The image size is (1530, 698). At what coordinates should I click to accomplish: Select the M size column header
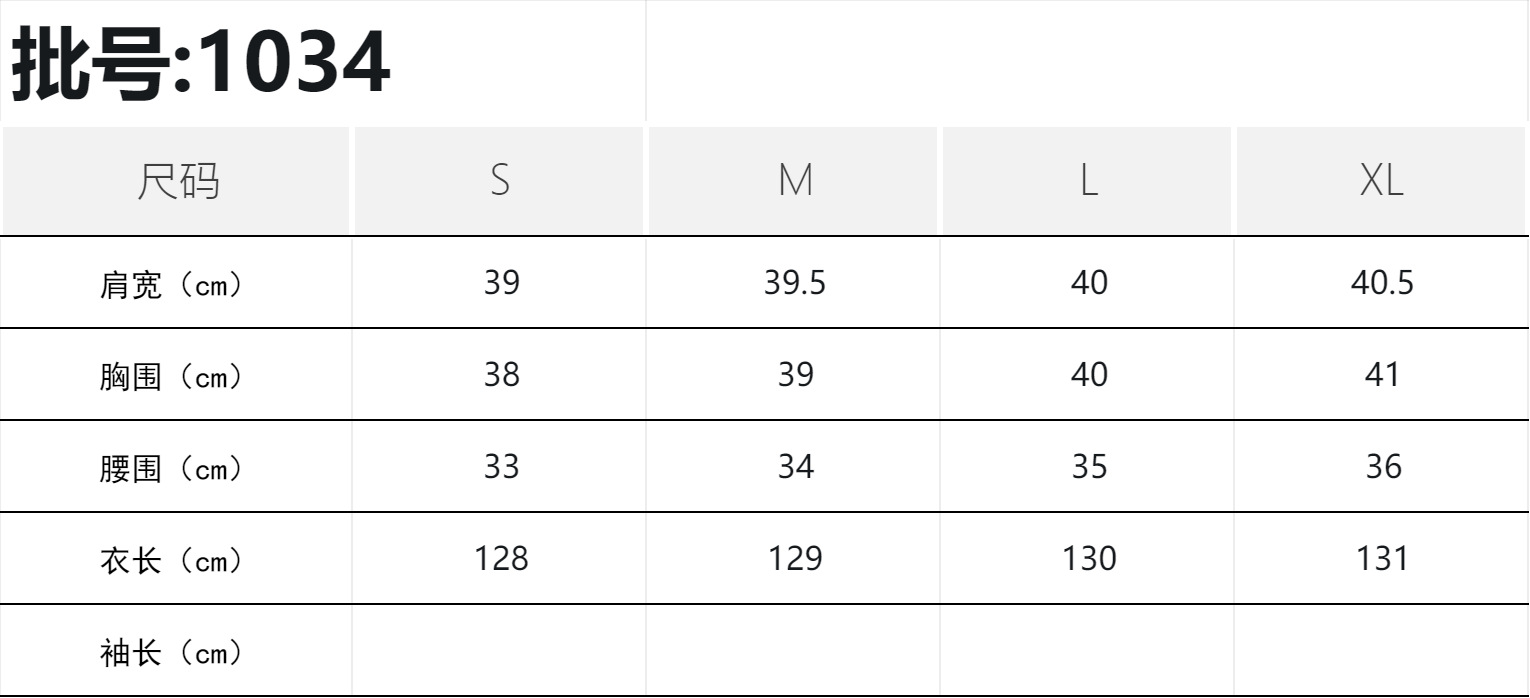point(795,181)
